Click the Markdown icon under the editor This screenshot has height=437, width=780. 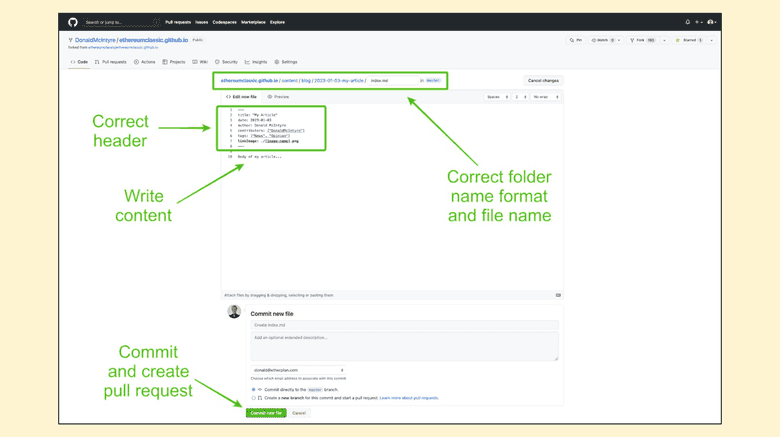[x=558, y=295]
